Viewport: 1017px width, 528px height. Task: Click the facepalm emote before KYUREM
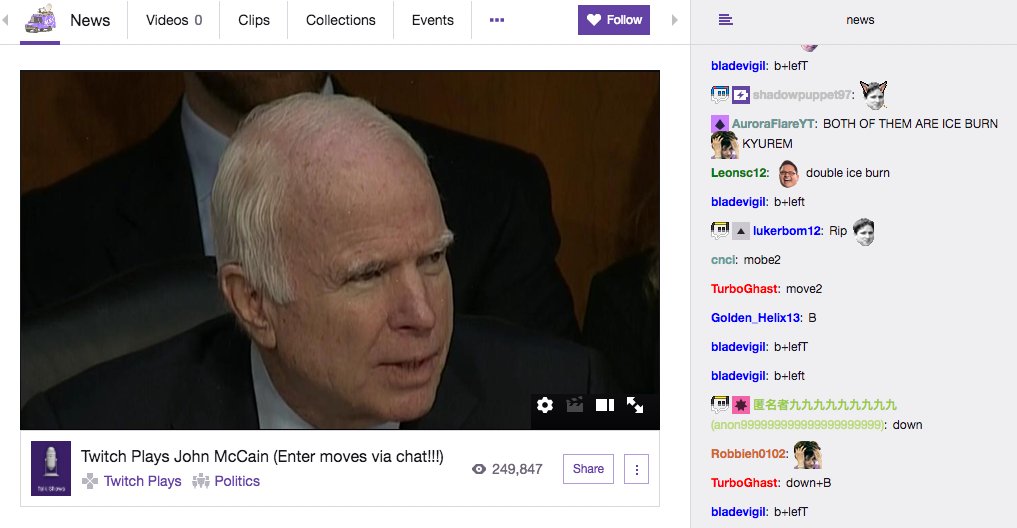[724, 145]
